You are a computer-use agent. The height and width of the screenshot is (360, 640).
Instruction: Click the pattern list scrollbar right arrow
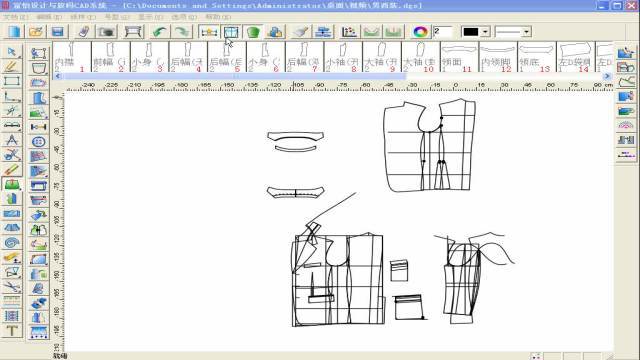[x=607, y=76]
